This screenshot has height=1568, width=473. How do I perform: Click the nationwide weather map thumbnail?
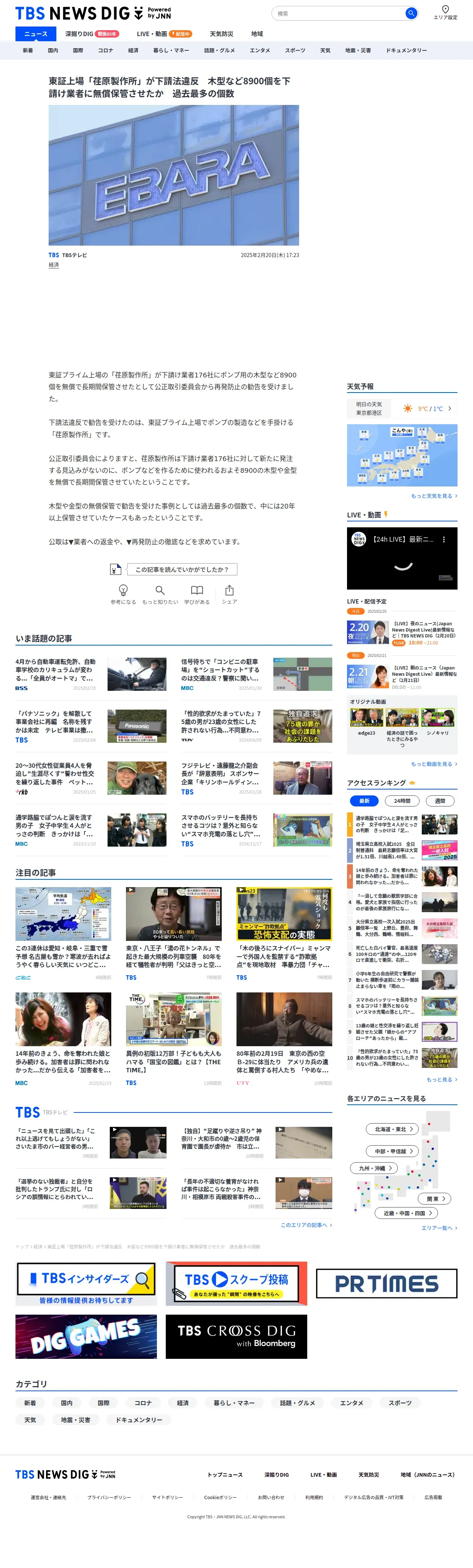pos(402,455)
